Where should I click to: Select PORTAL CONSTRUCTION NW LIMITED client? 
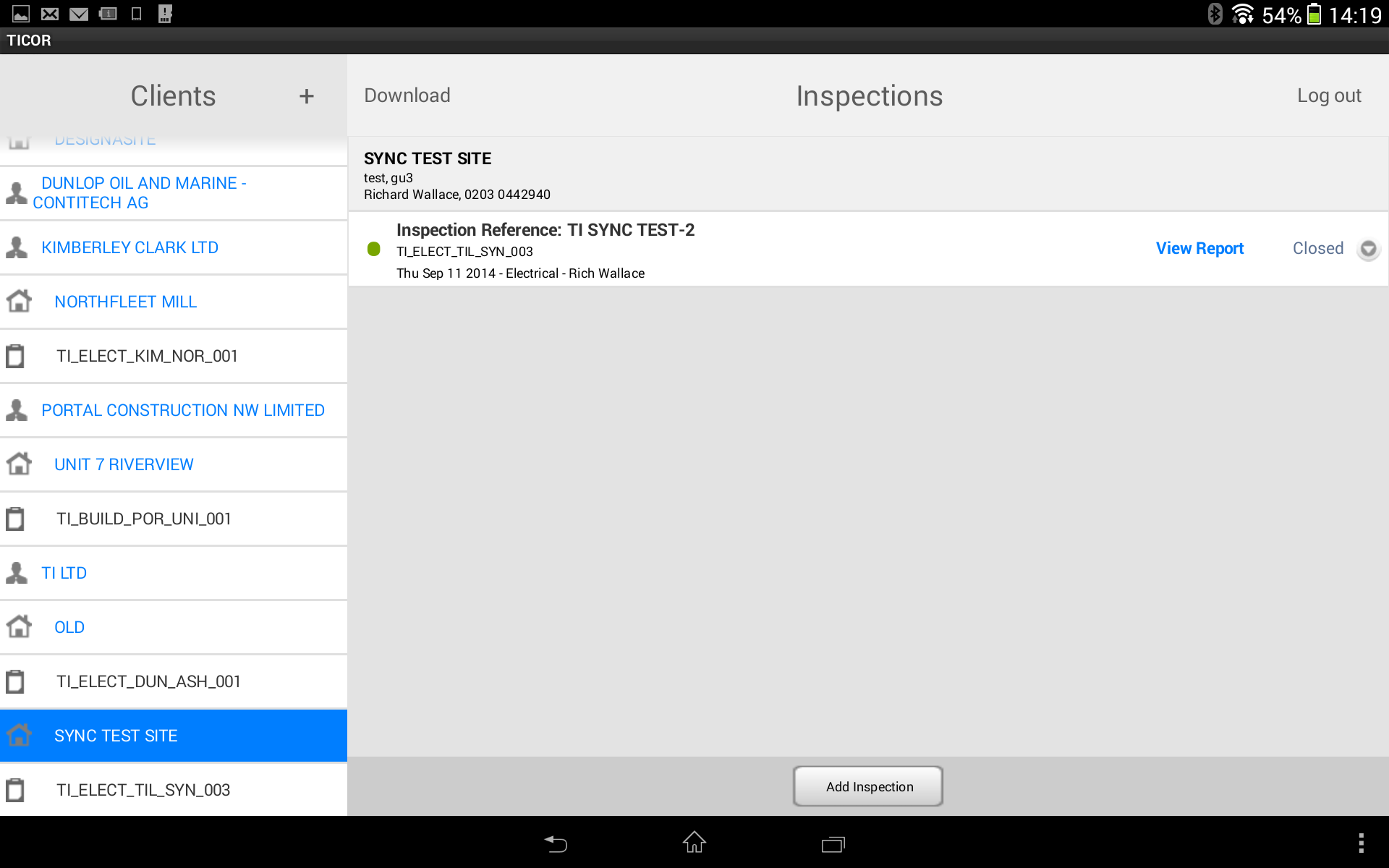(182, 410)
